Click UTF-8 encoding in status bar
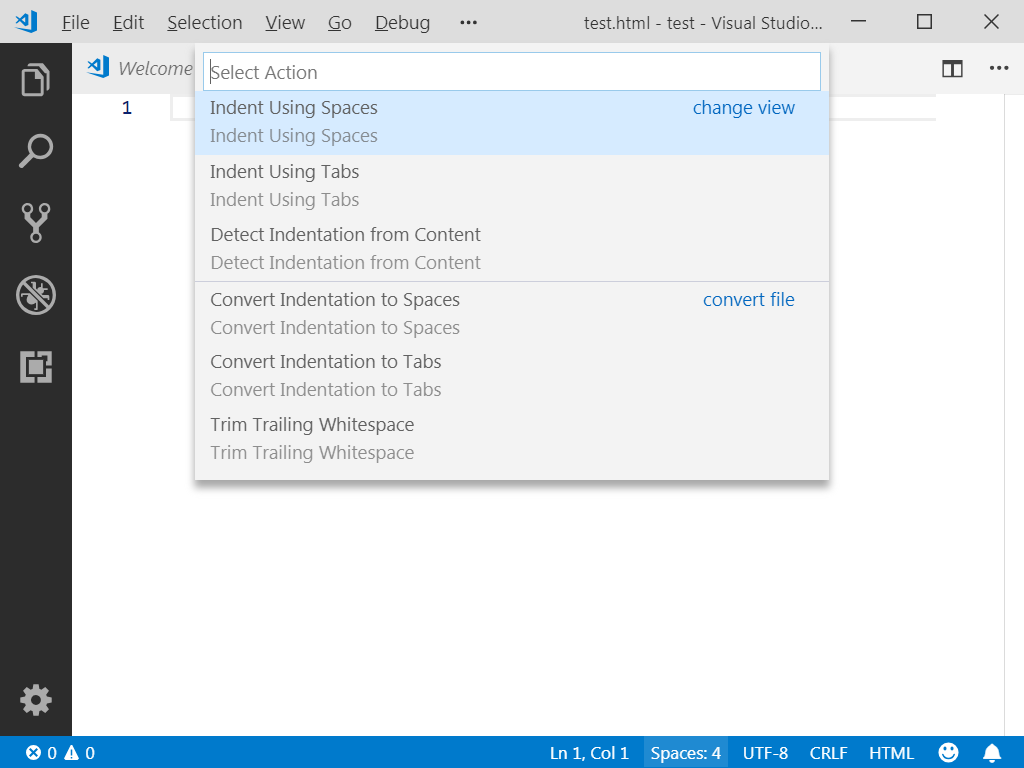Image resolution: width=1024 pixels, height=768 pixels. 765,753
